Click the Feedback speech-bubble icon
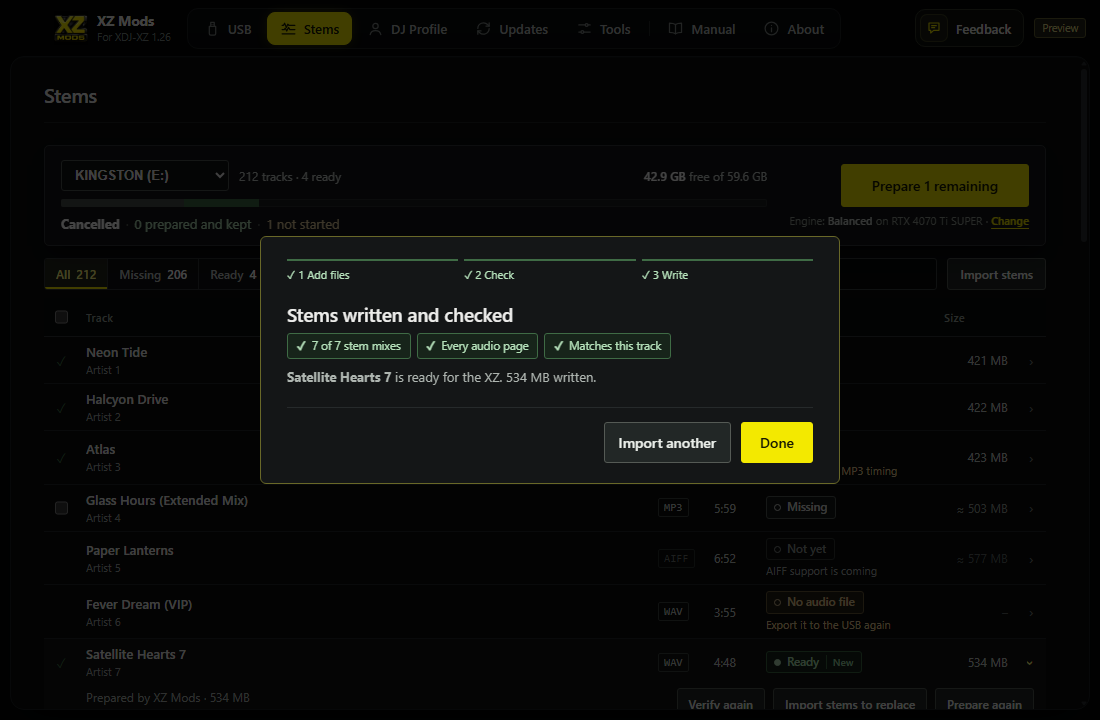 [x=934, y=29]
